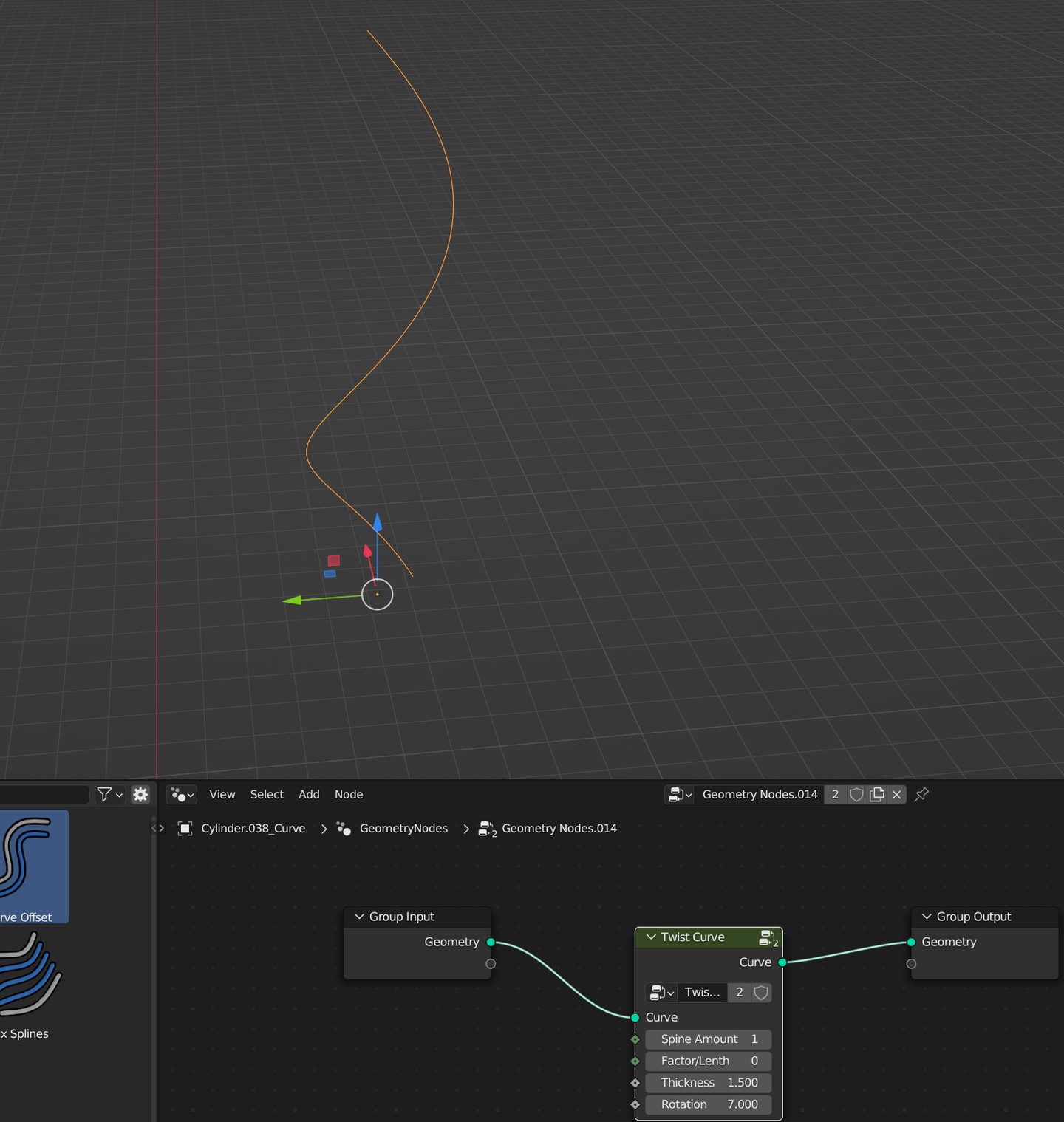Click the Group Output Geometry input socket

click(911, 943)
